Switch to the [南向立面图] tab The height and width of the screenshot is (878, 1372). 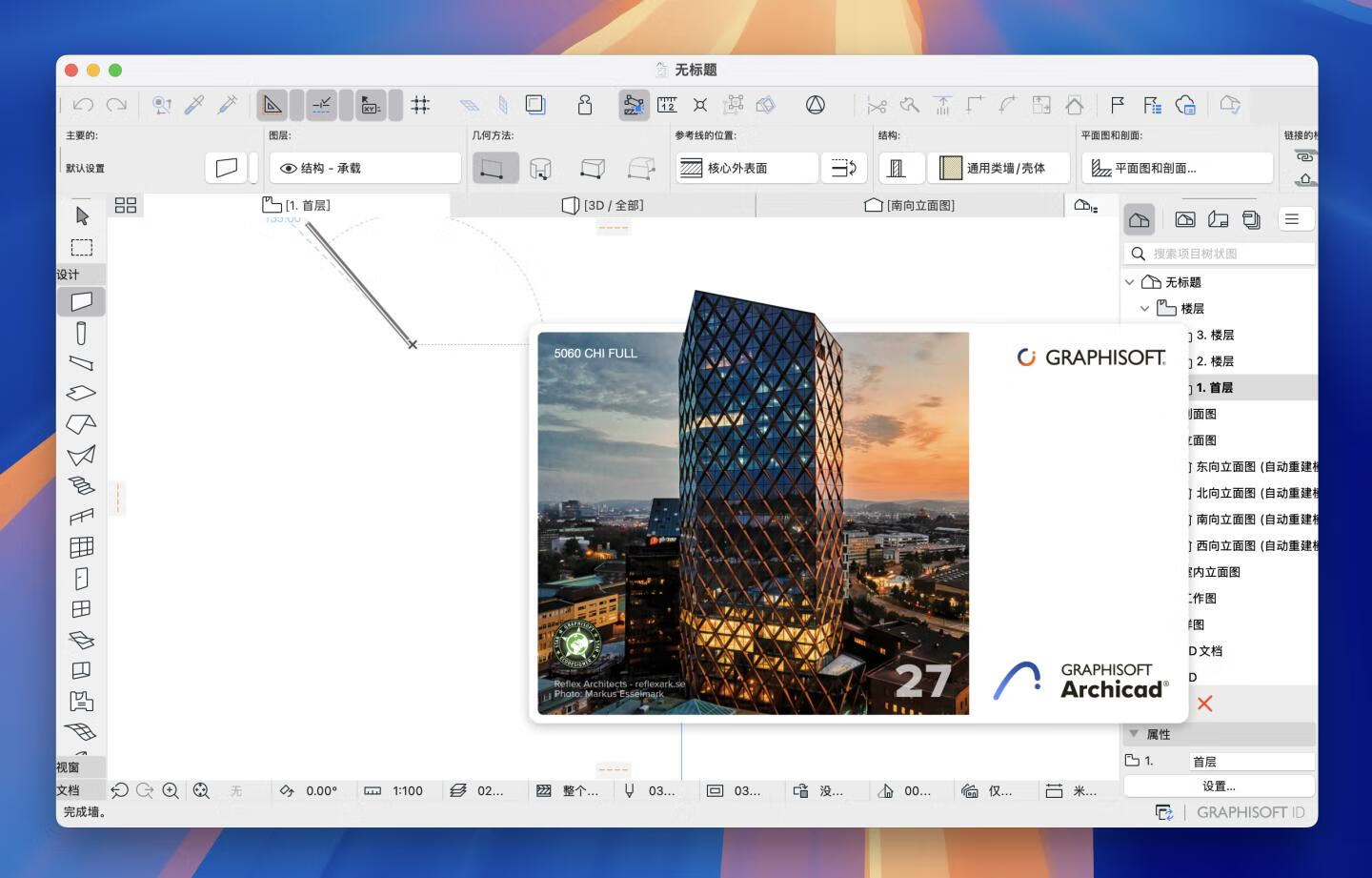(x=910, y=205)
